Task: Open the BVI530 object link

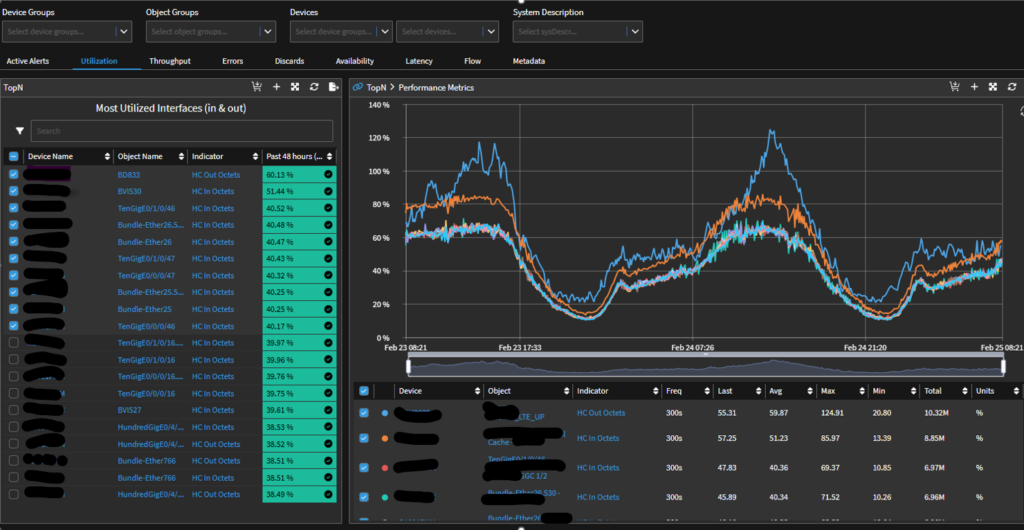Action: 129,191
